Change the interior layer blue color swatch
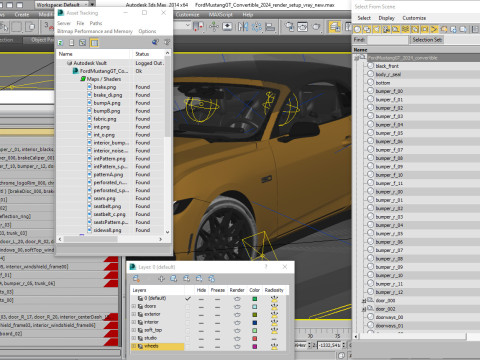The width and height of the screenshot is (480, 360). 255,322
